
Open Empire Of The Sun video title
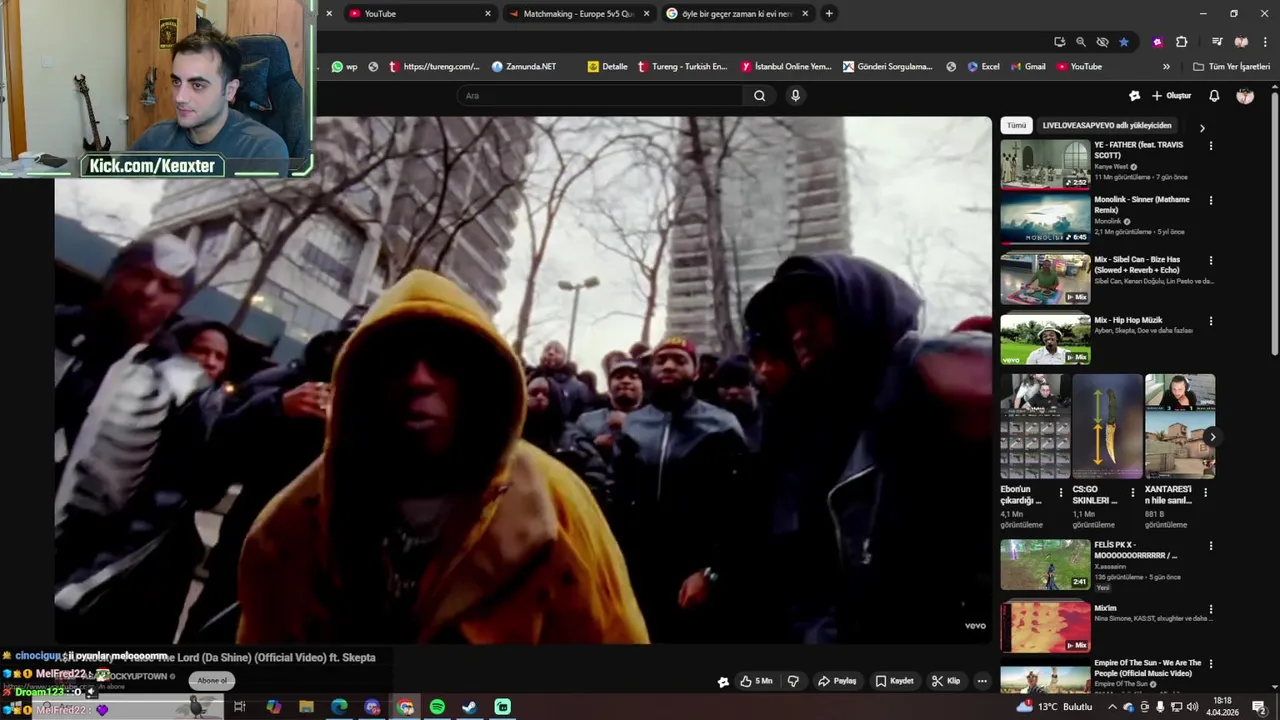tap(1147, 668)
